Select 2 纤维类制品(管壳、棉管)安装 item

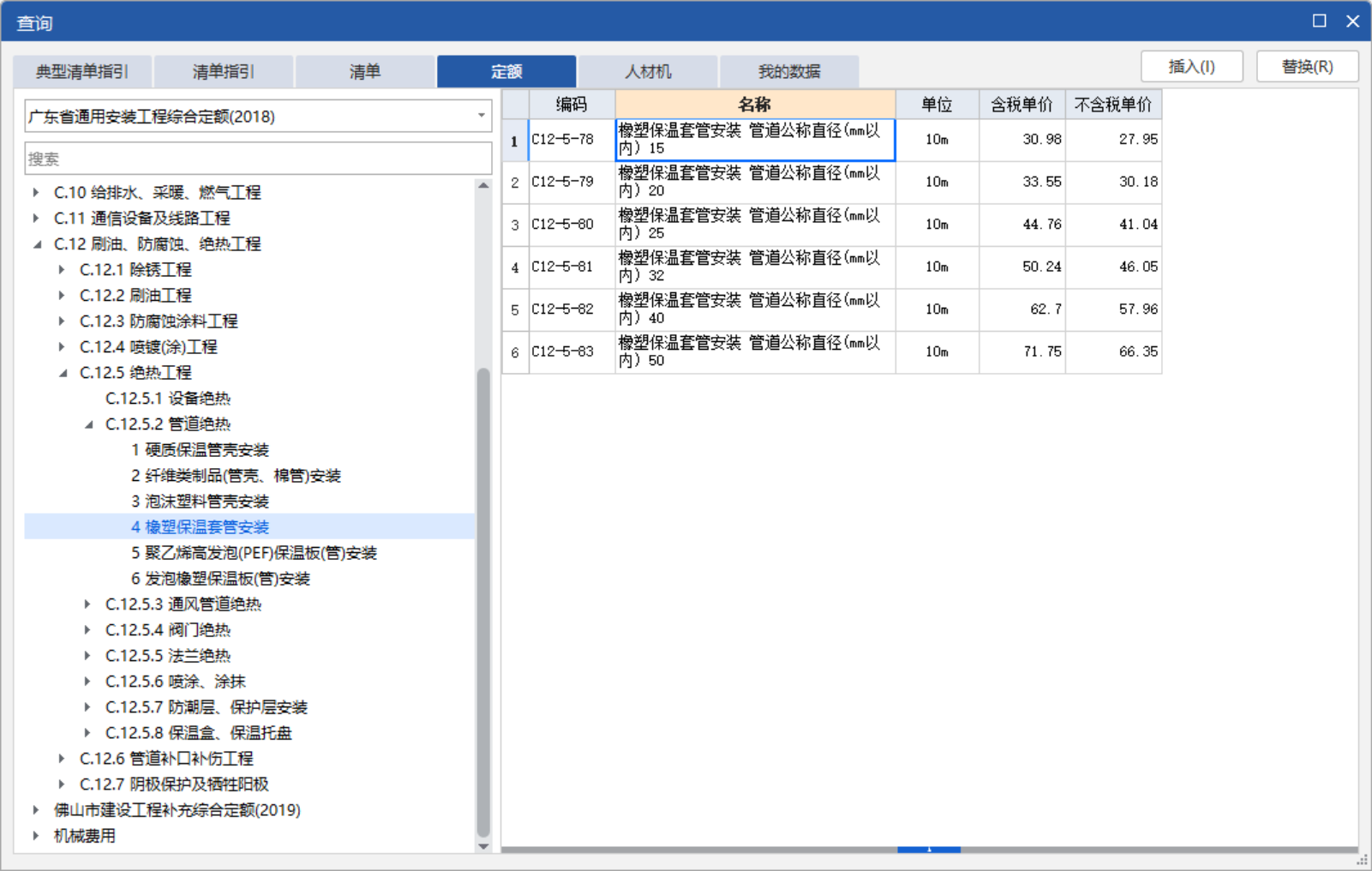coord(236,476)
